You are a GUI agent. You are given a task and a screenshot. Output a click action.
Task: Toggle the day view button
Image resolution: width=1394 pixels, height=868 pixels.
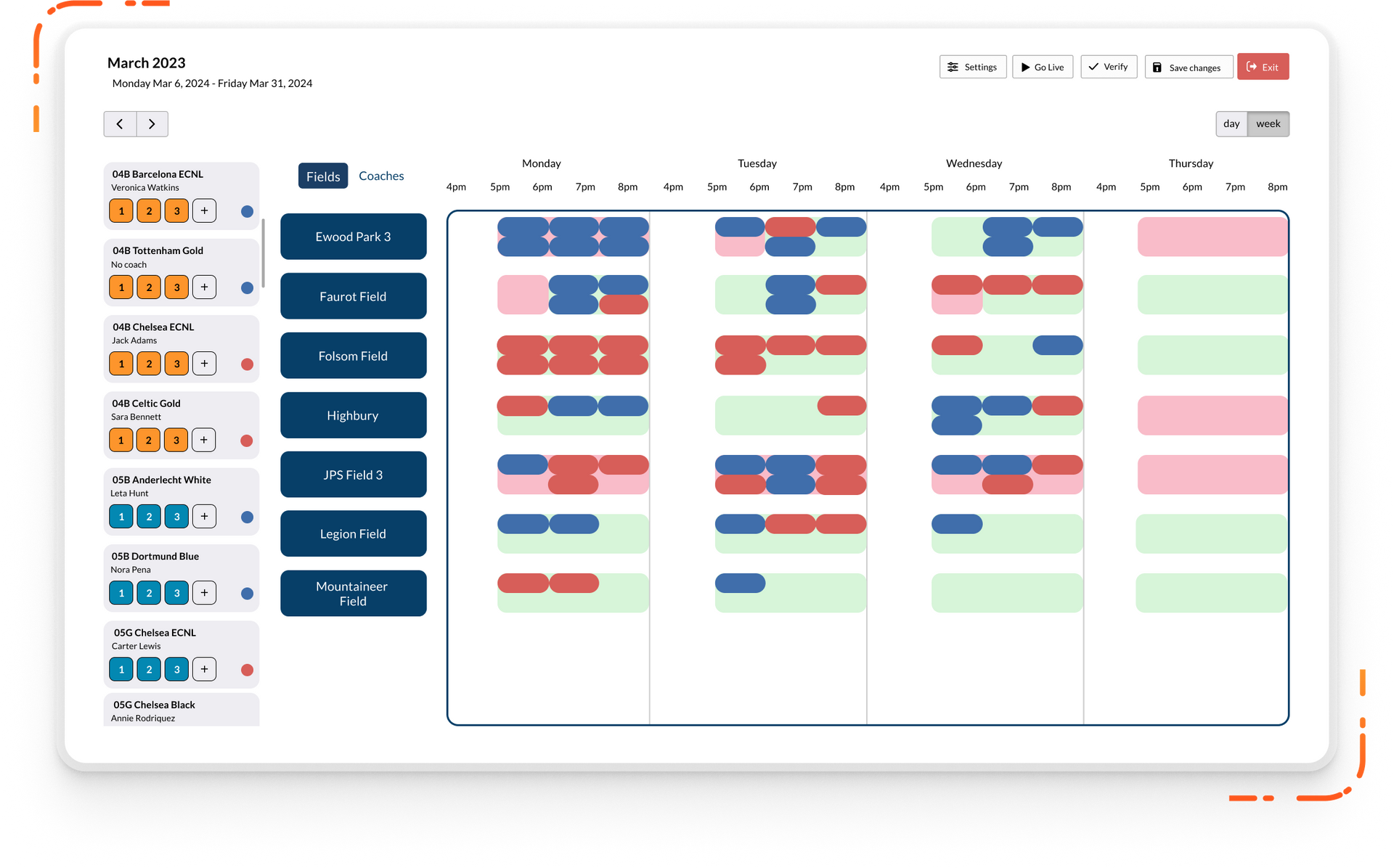pyautogui.click(x=1233, y=123)
